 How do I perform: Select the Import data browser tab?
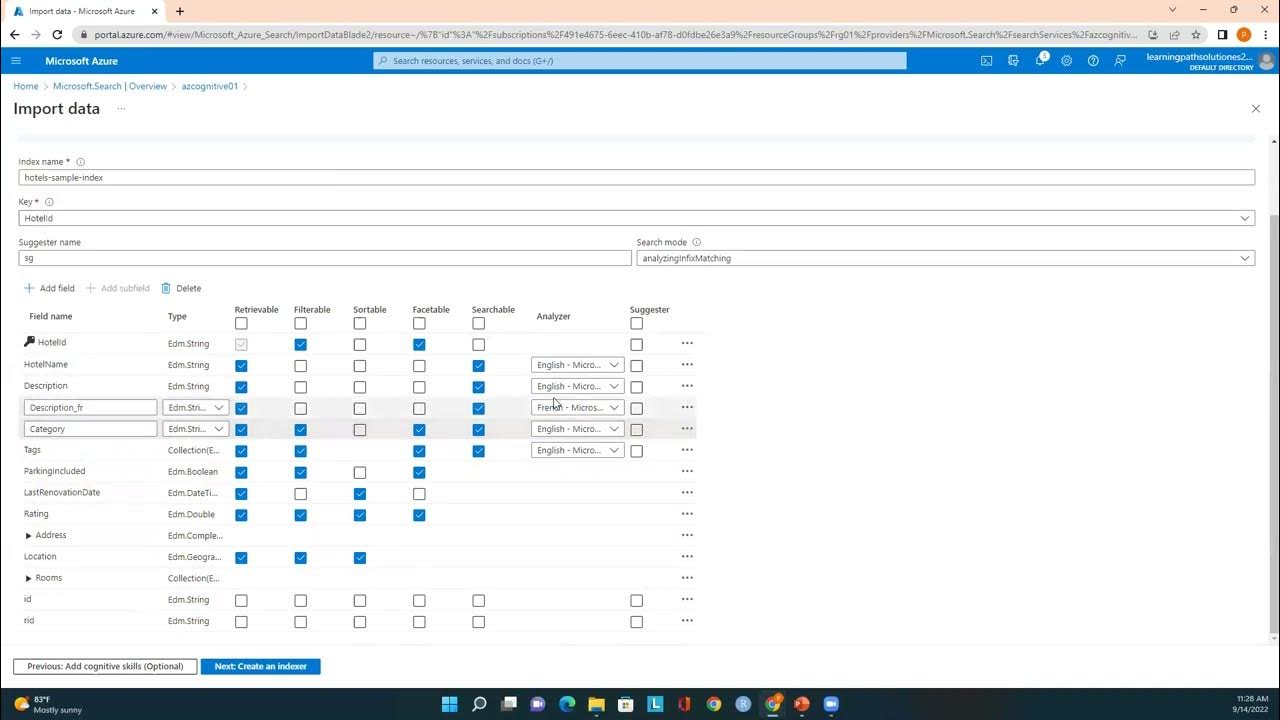point(83,11)
